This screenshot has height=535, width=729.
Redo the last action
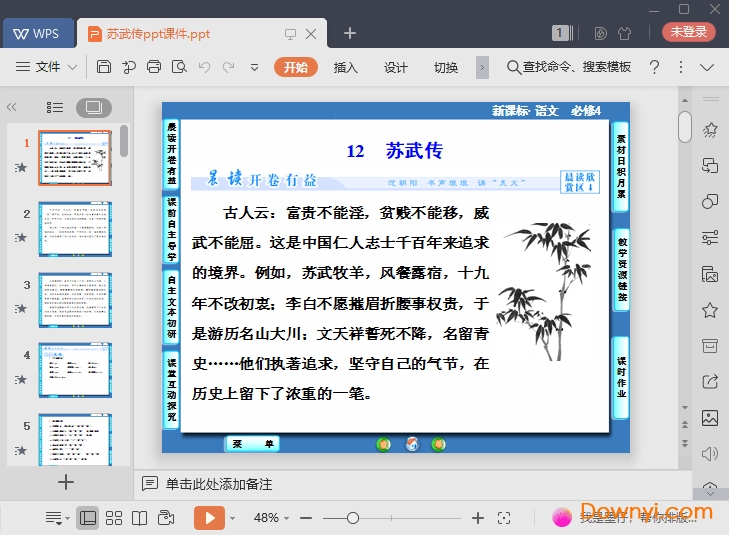coord(228,67)
